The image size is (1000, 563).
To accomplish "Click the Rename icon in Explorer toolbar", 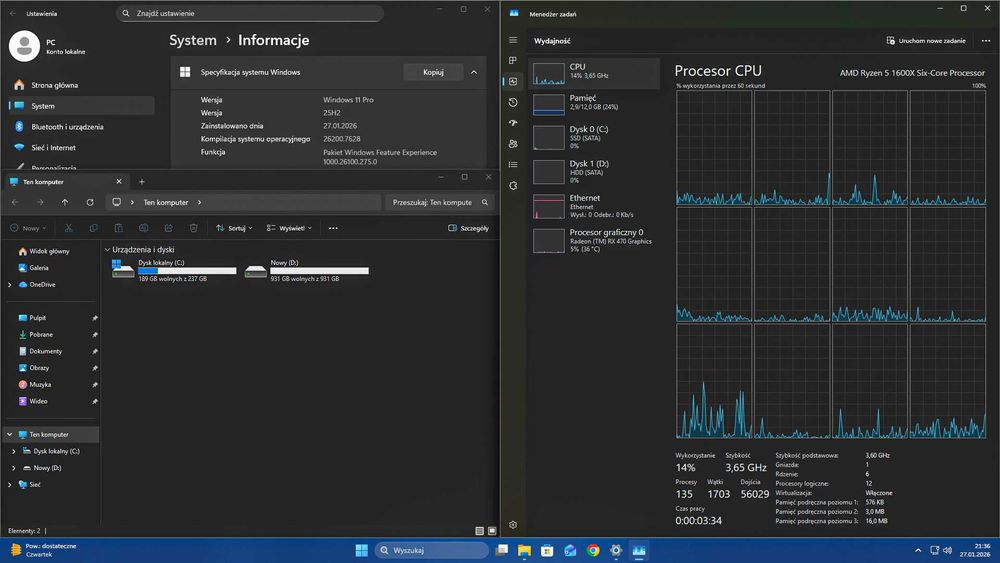I will [x=143, y=228].
